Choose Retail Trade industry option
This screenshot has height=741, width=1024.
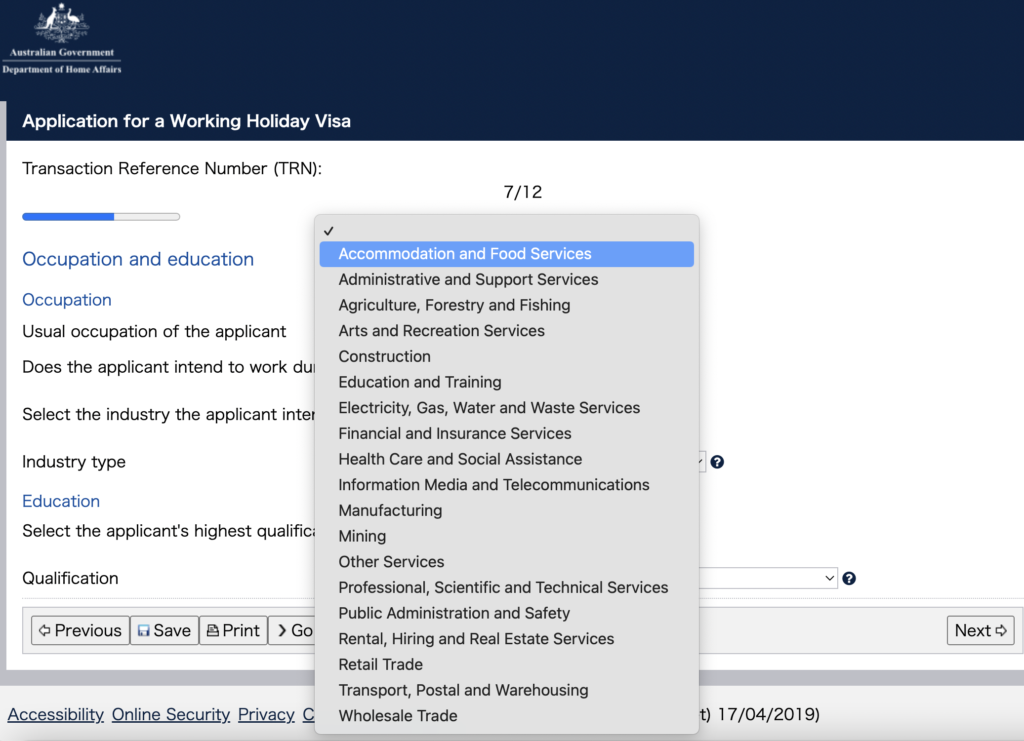pyautogui.click(x=380, y=664)
